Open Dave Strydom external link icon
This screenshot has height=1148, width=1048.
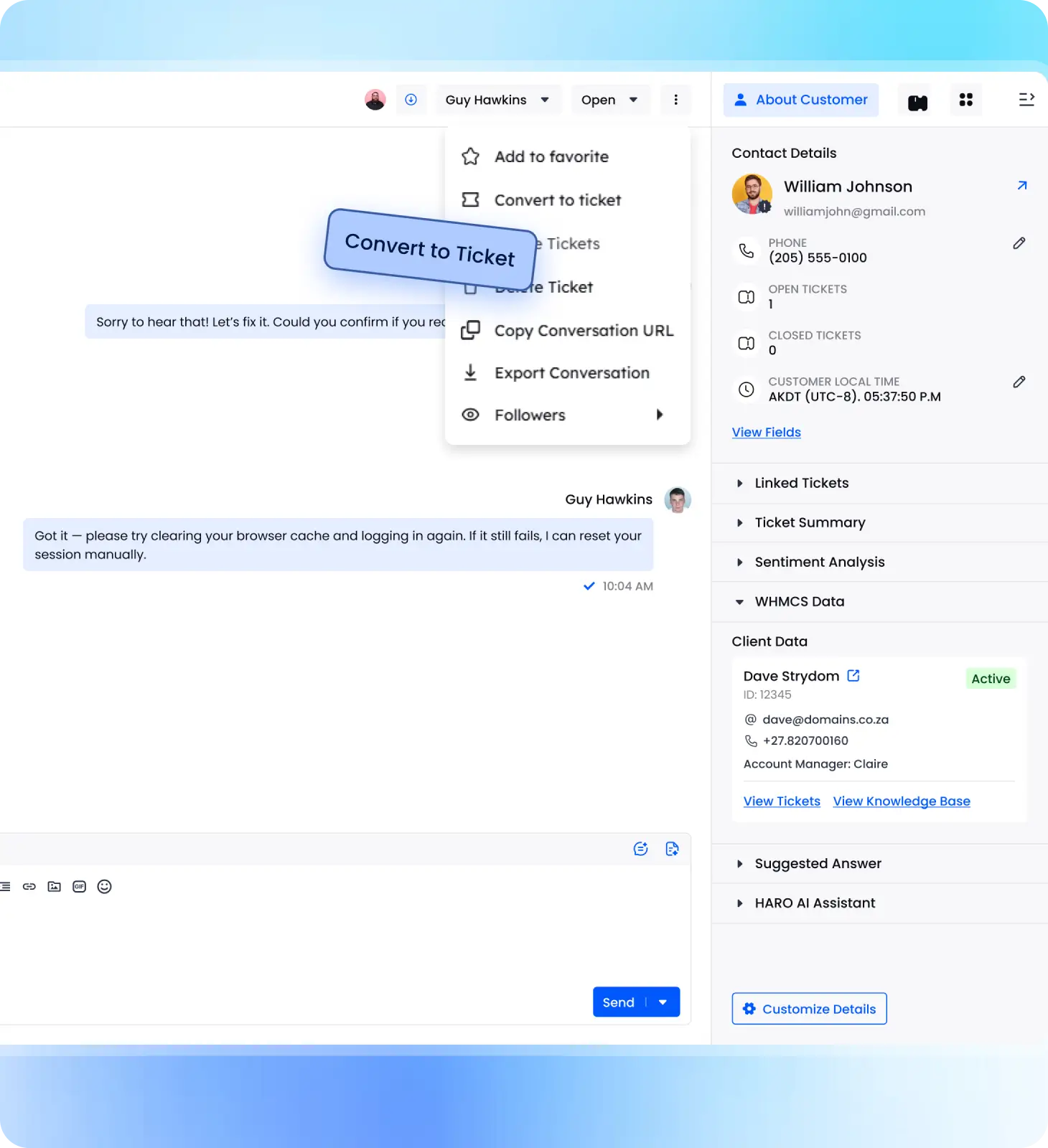click(x=853, y=675)
